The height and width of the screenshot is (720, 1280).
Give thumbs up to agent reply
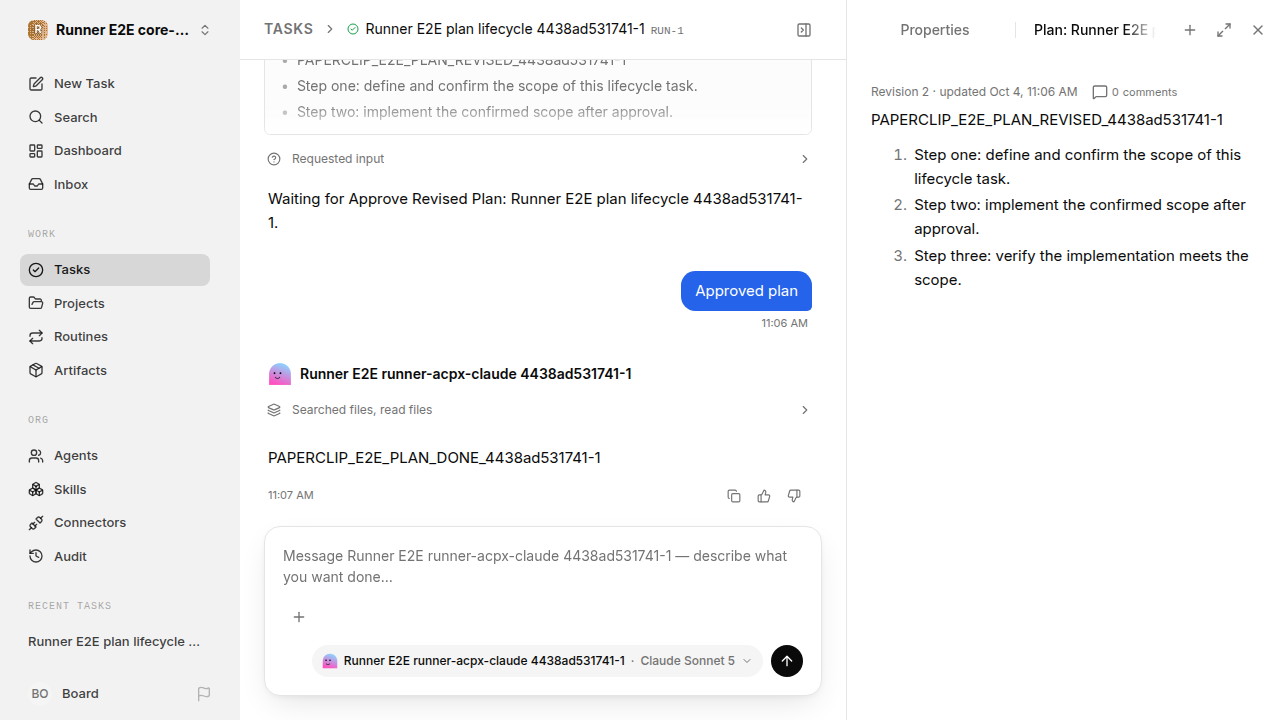[x=764, y=496]
